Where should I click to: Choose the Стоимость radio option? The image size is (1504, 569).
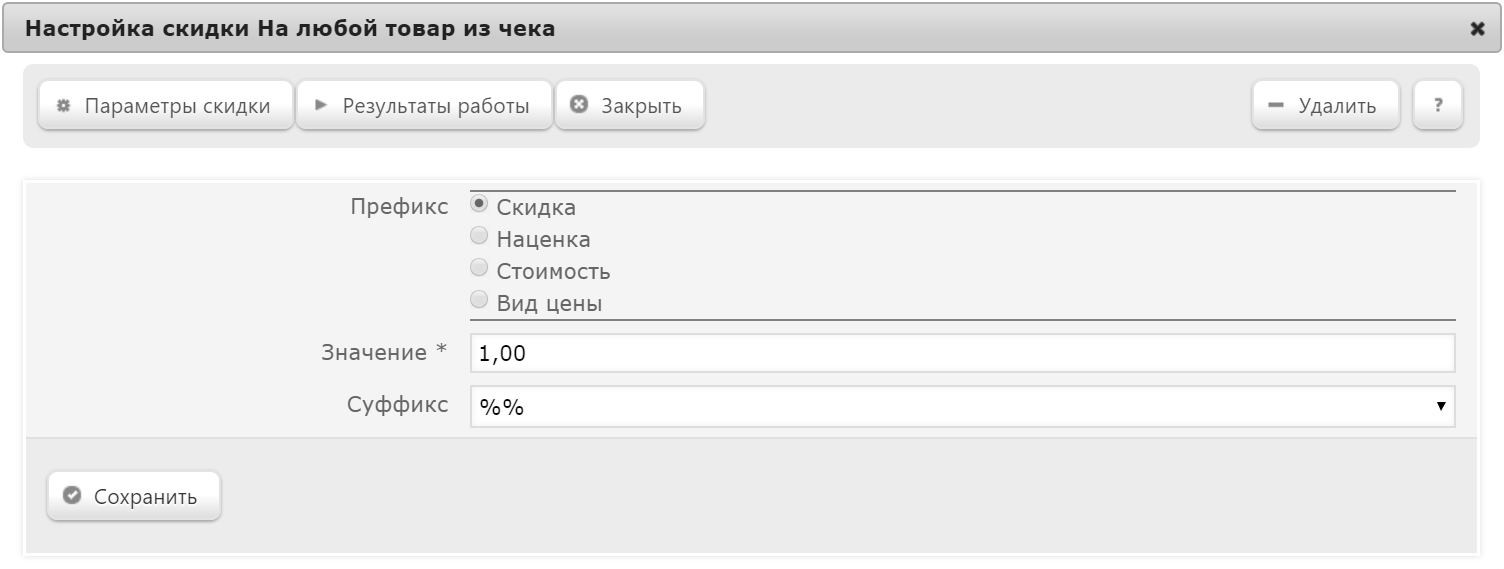pyautogui.click(x=479, y=267)
